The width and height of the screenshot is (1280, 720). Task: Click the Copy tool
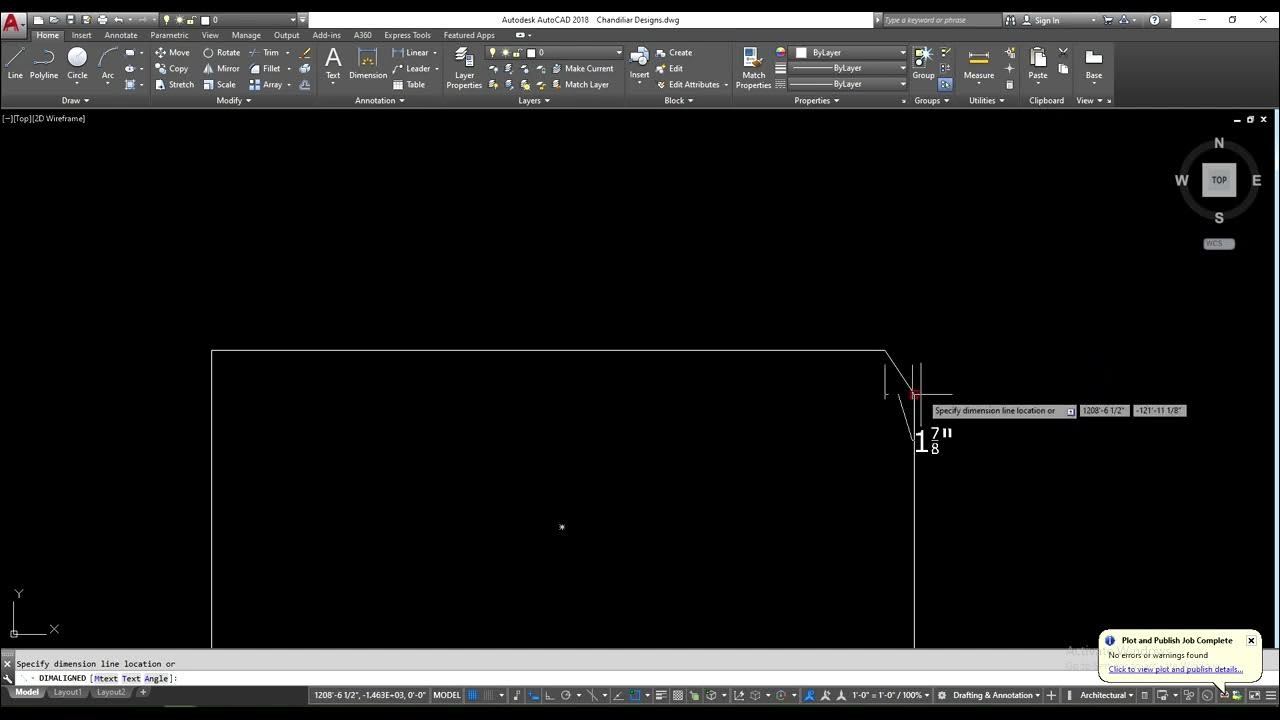[x=172, y=69]
